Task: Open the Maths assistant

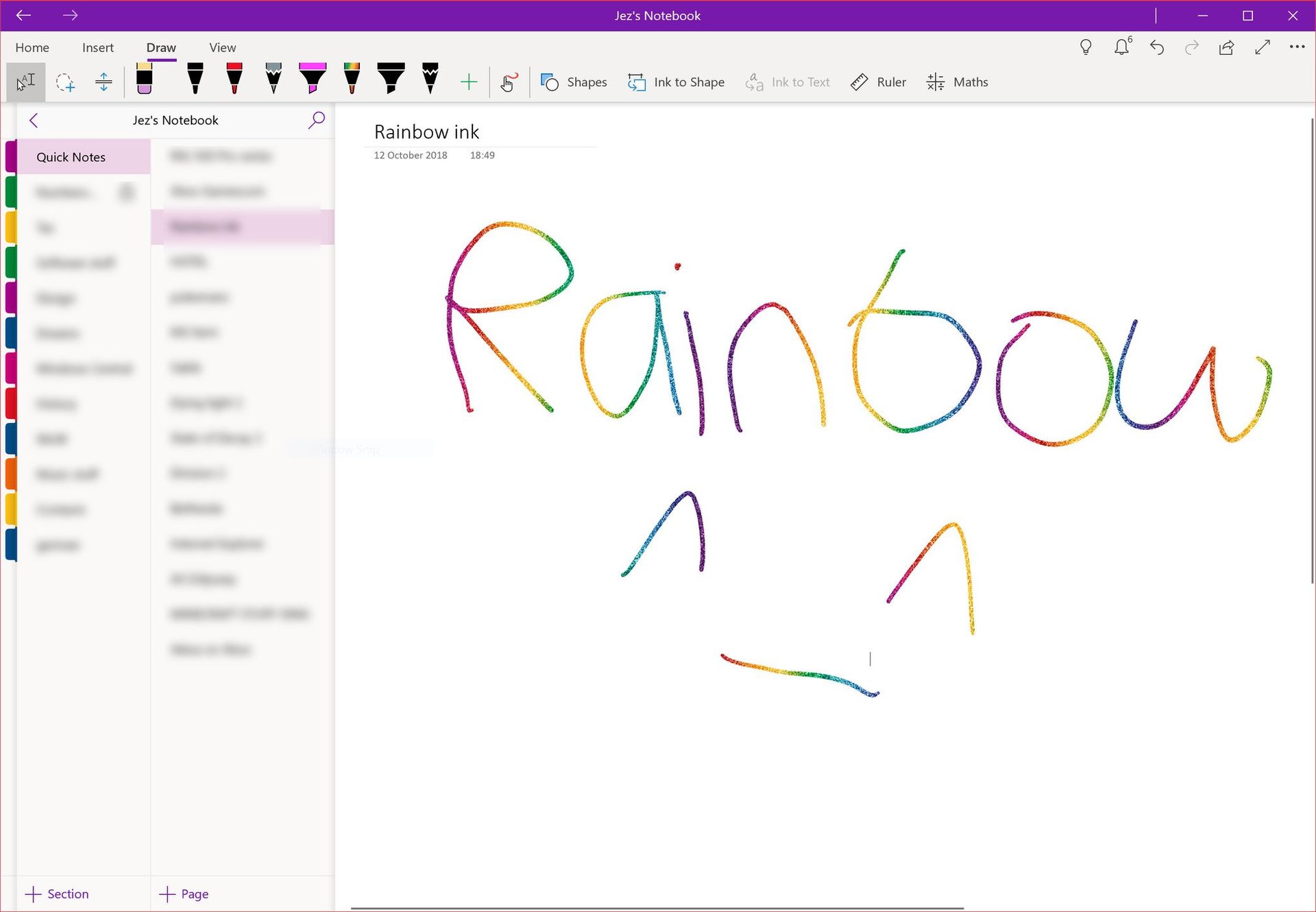Action: (958, 82)
